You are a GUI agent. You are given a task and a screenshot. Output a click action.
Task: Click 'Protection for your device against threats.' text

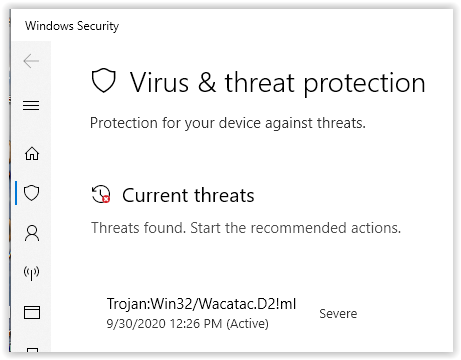[228, 123]
